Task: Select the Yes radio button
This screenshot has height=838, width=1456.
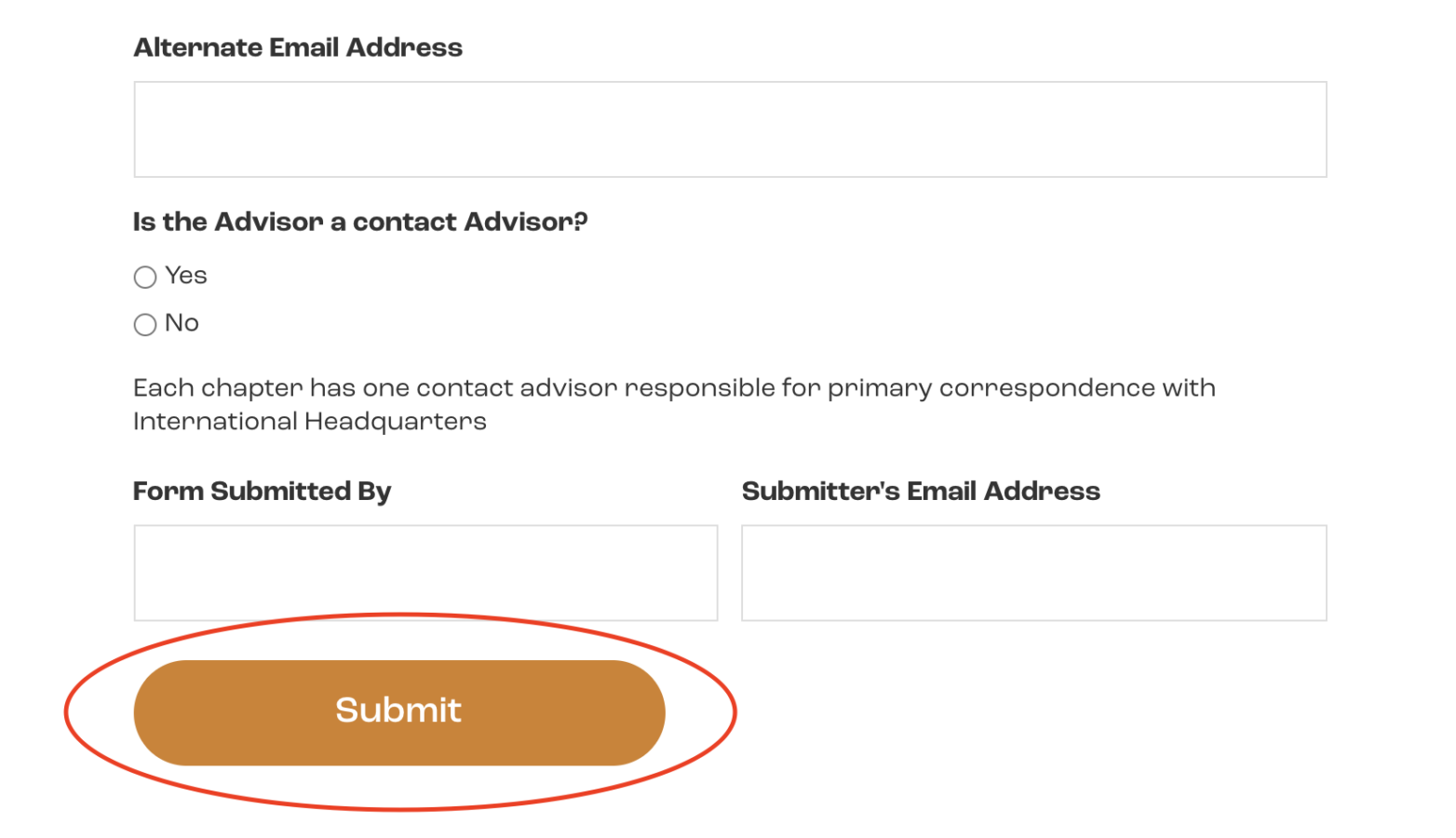Action: pyautogui.click(x=145, y=277)
